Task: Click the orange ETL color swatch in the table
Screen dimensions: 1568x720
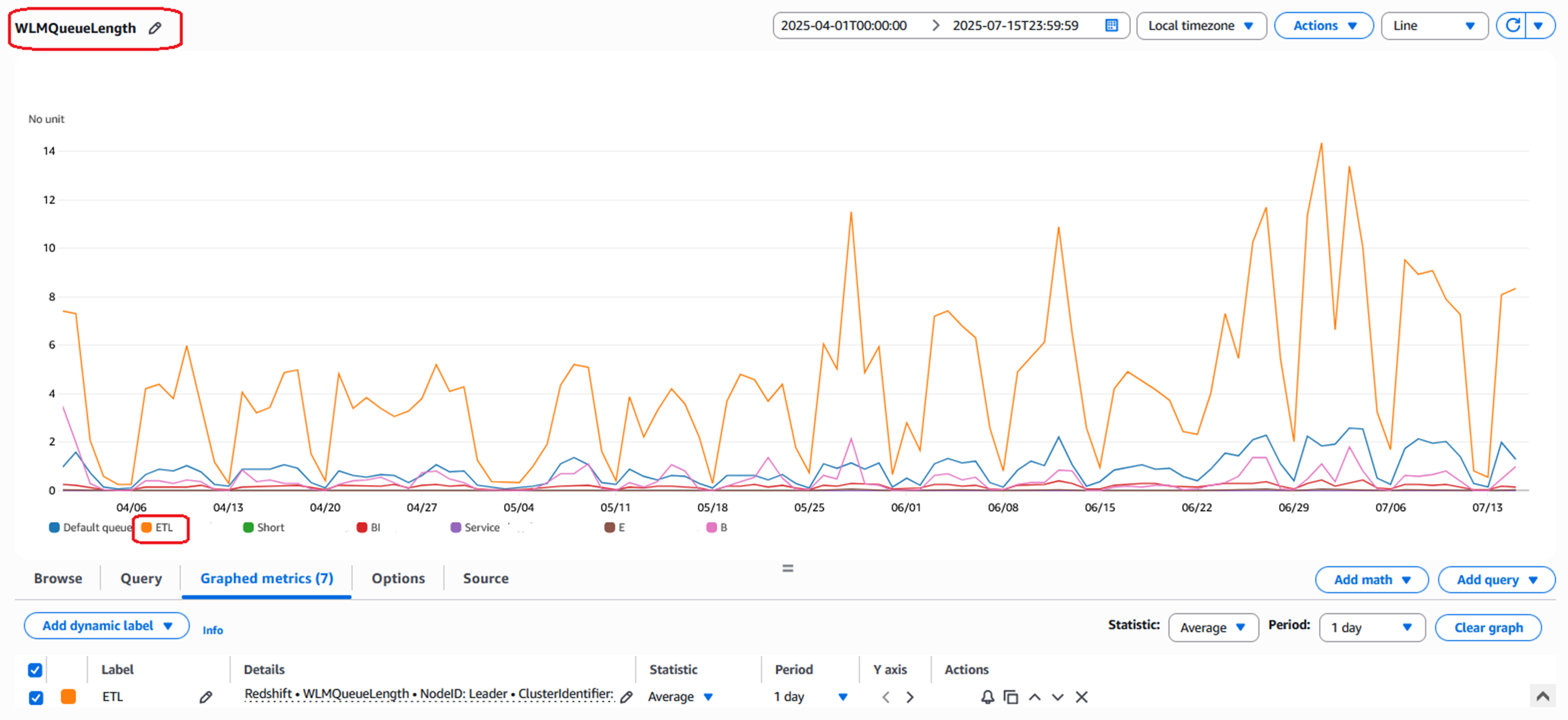Action: point(68,697)
